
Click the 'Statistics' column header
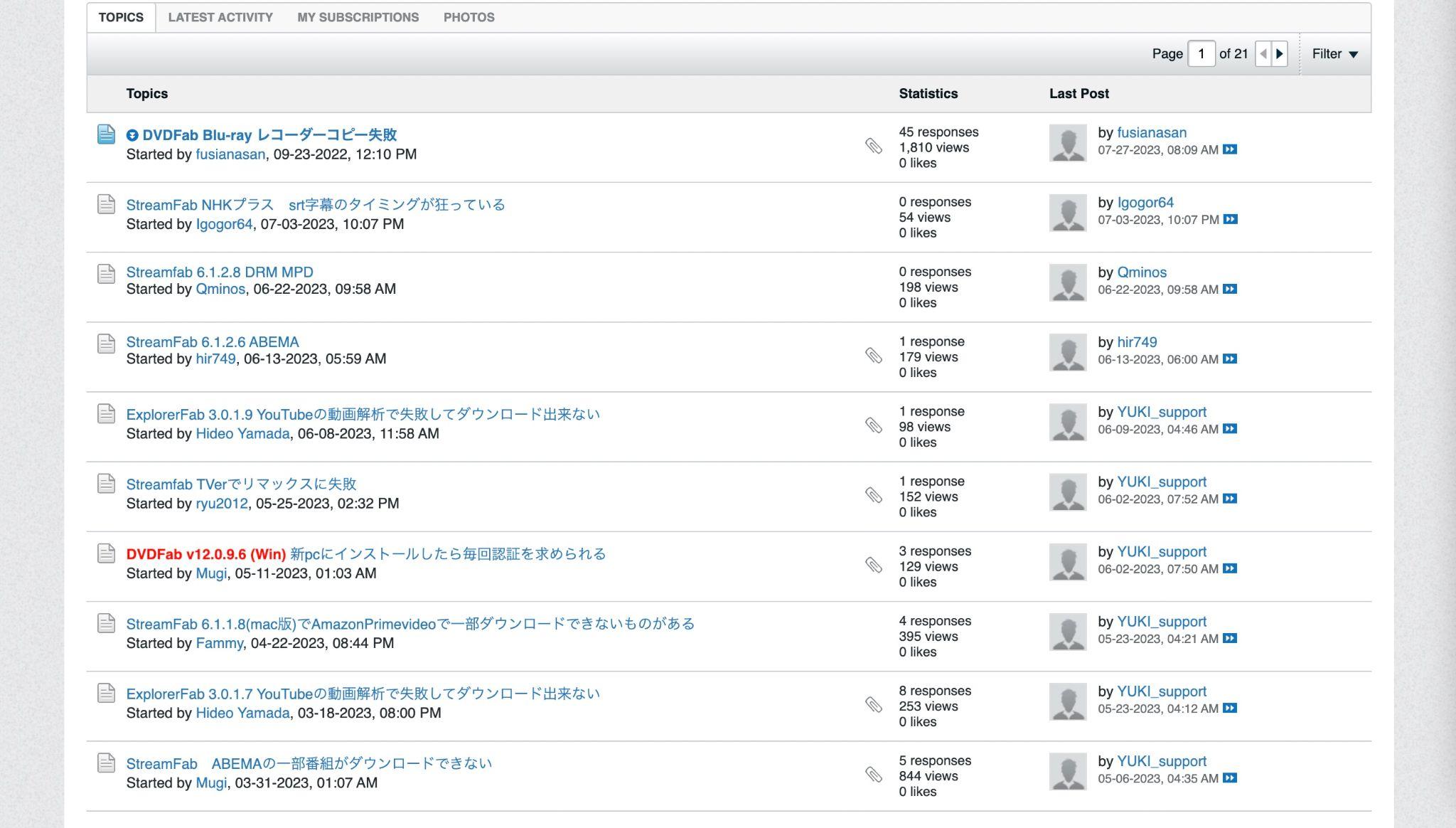click(x=928, y=94)
